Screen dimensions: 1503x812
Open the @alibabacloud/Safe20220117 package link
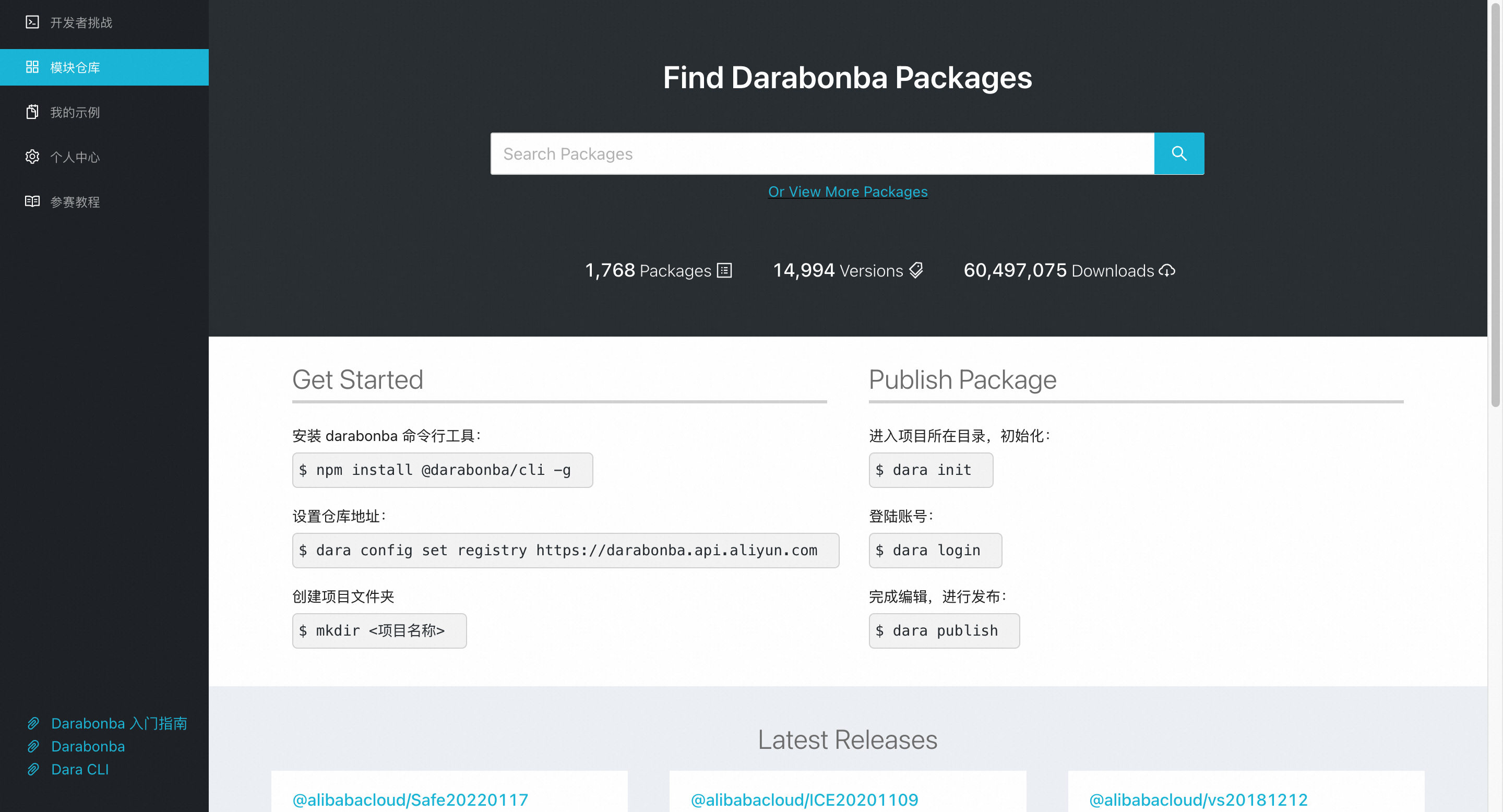click(410, 799)
